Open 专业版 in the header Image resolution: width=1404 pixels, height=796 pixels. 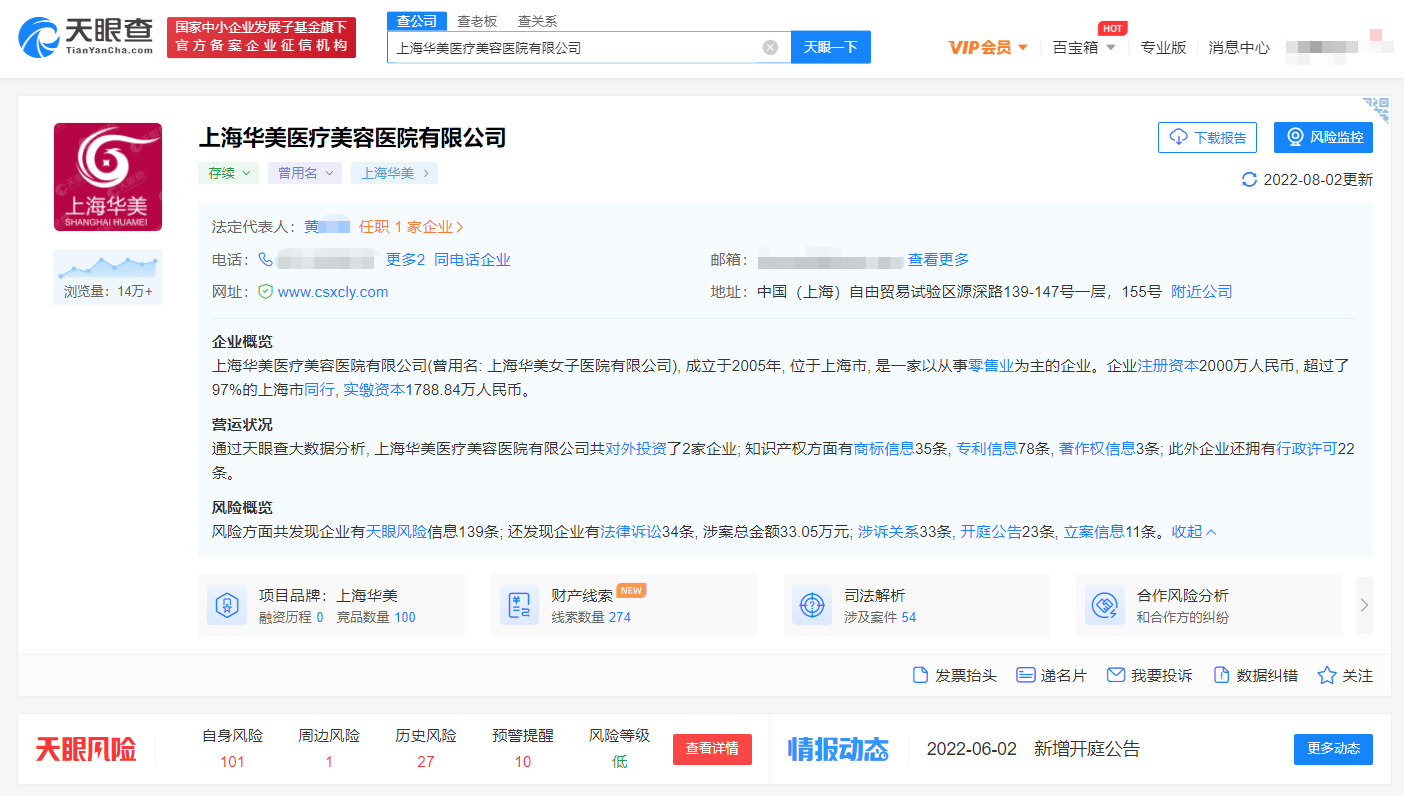pyautogui.click(x=1163, y=47)
